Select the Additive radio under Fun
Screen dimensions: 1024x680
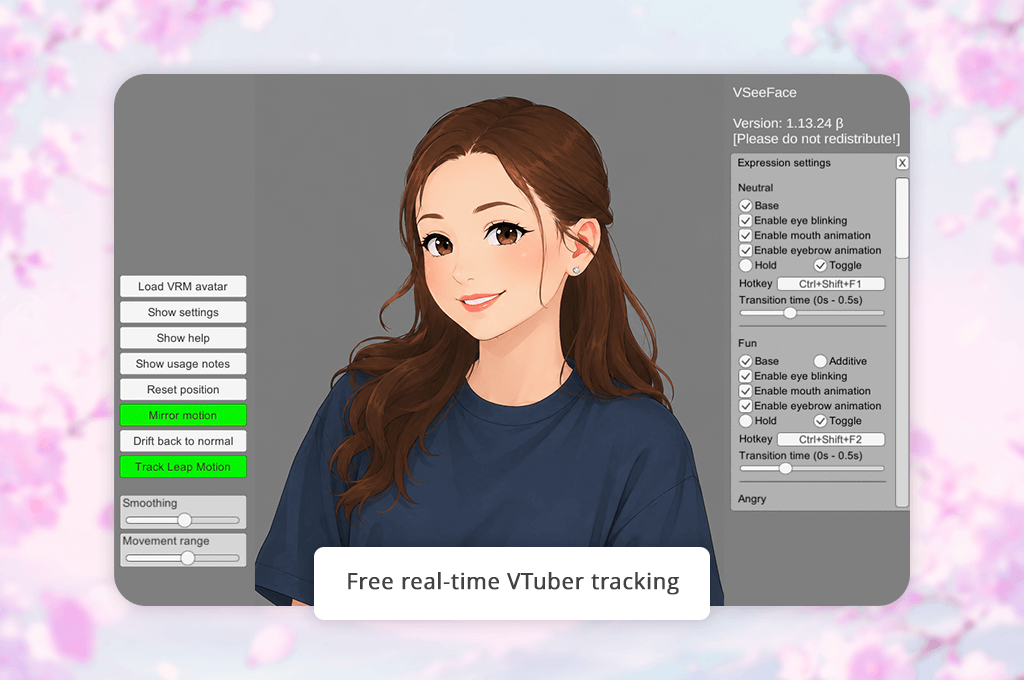[x=820, y=361]
